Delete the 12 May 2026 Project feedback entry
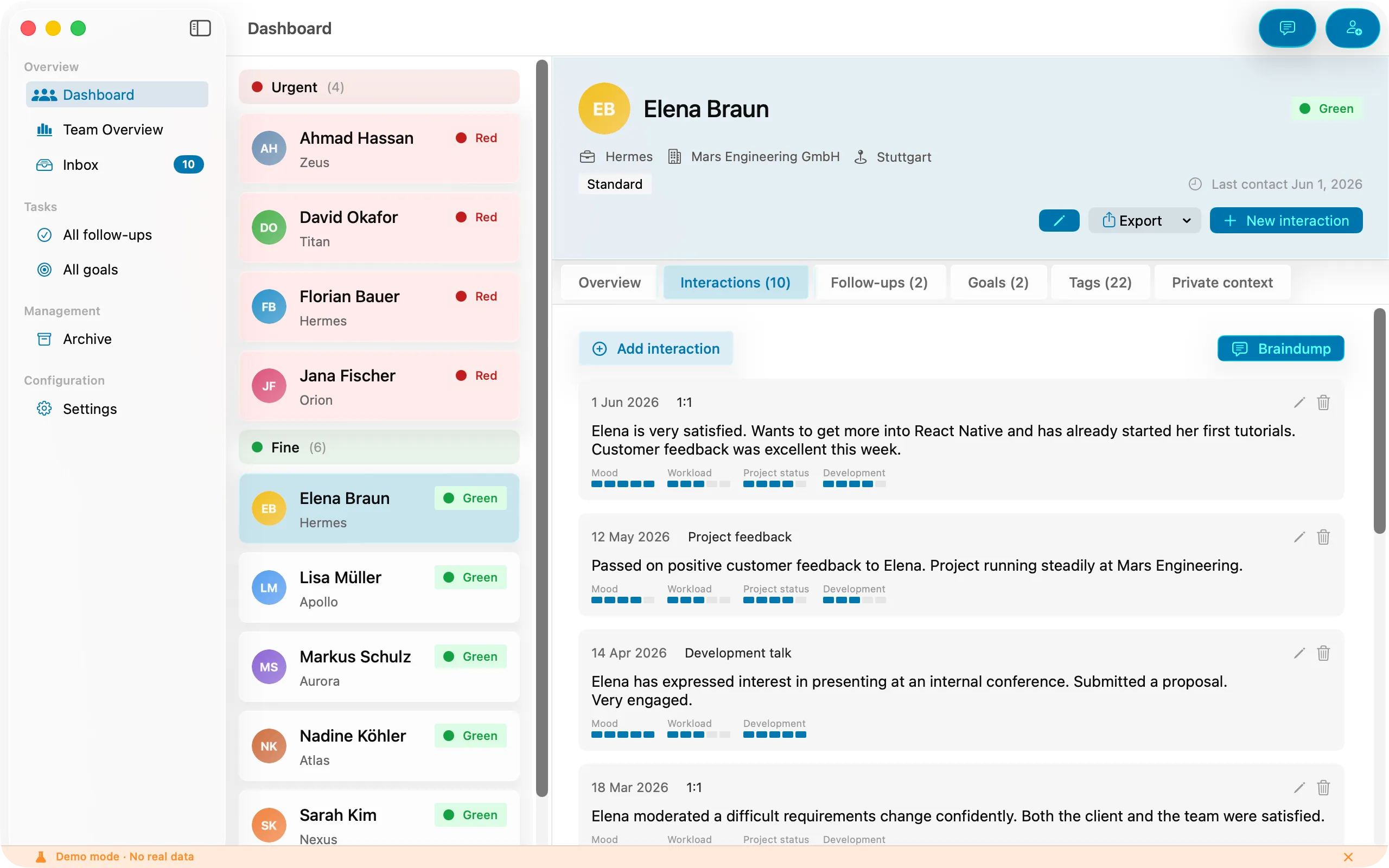 (x=1323, y=537)
